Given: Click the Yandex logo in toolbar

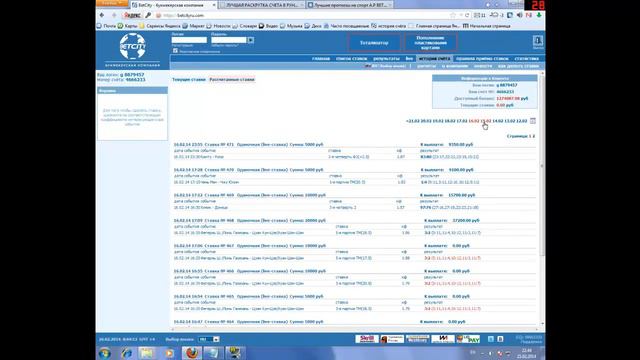Looking at the screenshot, I should tap(132, 16).
